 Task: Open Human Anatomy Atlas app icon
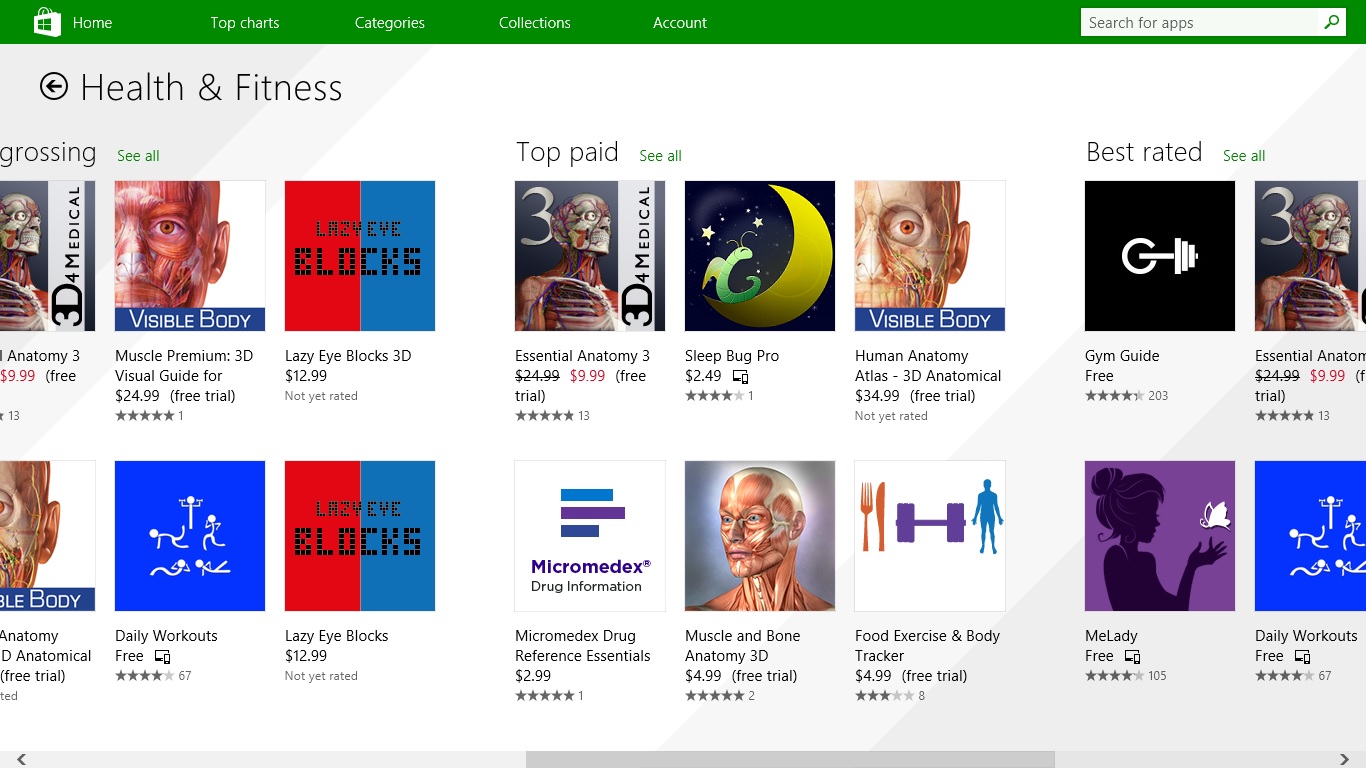[x=930, y=256]
